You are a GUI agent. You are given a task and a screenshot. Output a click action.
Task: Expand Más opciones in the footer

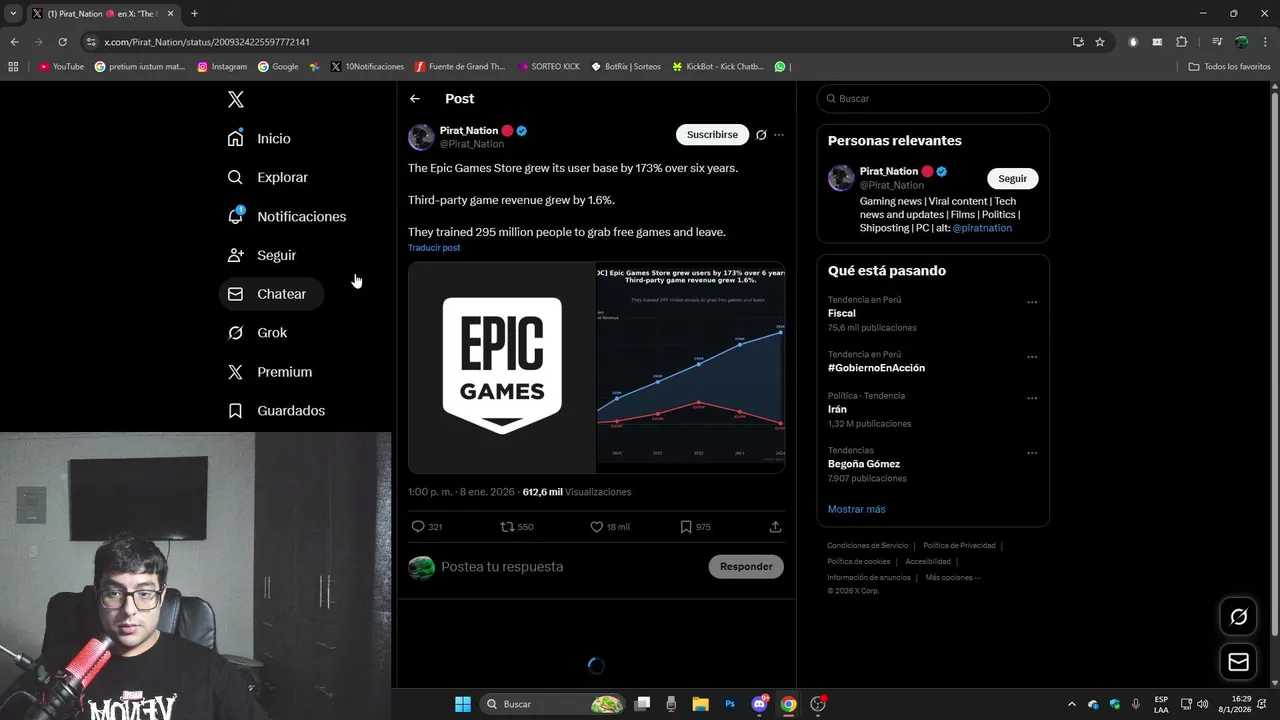pyautogui.click(x=953, y=578)
